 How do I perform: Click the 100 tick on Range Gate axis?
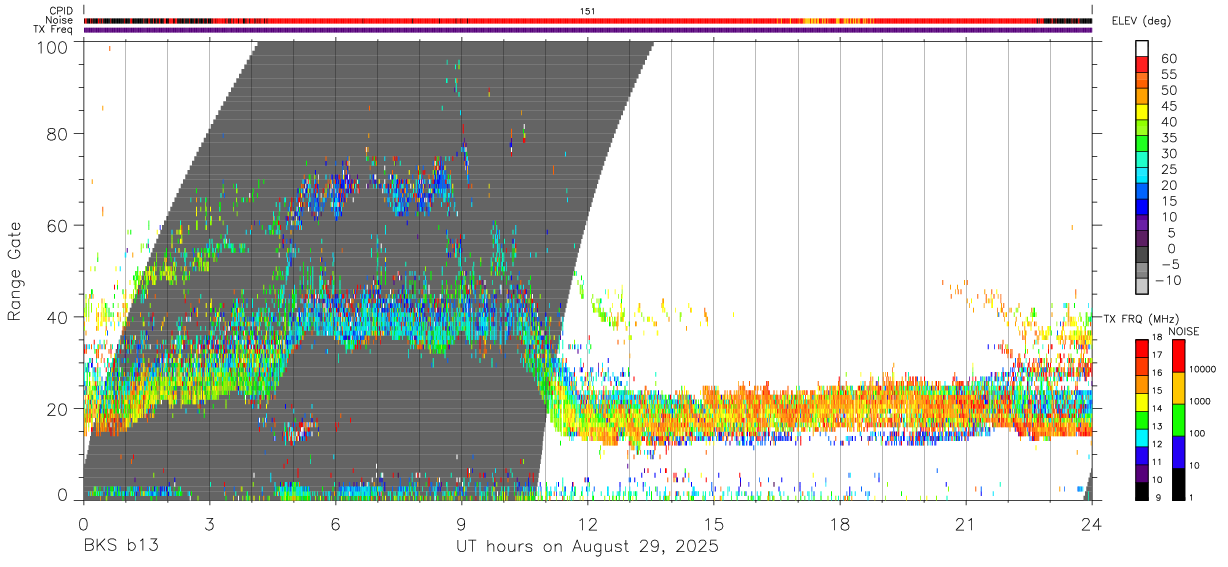coord(52,46)
